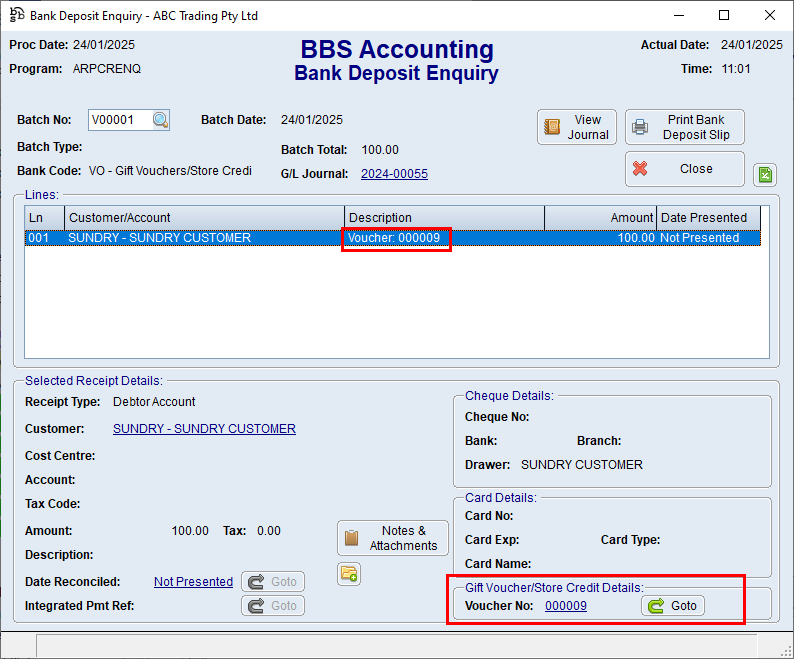Select line 001 in the Lines grid

(200, 238)
